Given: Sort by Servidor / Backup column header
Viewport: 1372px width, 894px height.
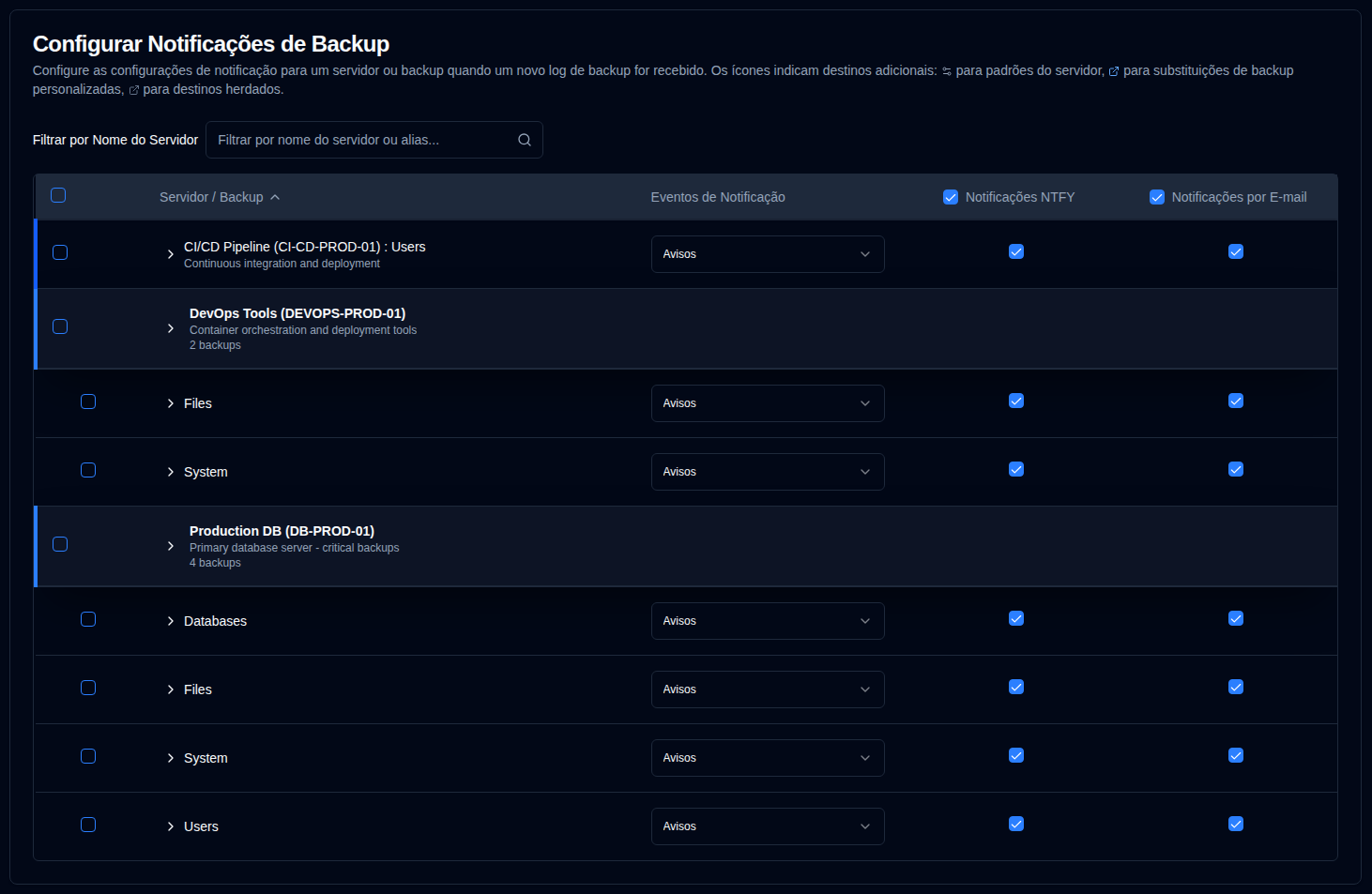Looking at the screenshot, I should click(x=220, y=197).
